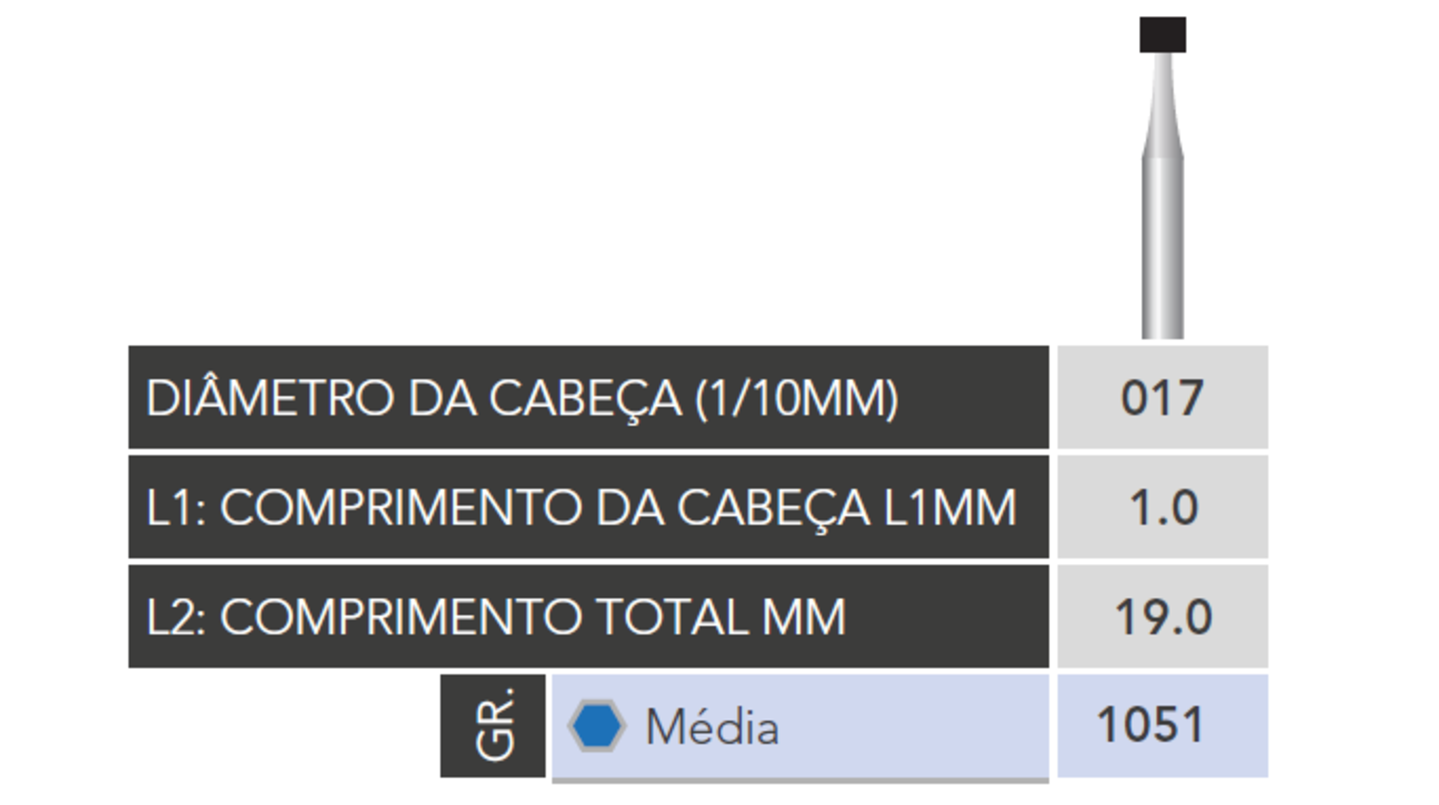Screen dimensions: 1439x805
Task: Click the word TOTAL in the L2 row
Action: point(672,617)
